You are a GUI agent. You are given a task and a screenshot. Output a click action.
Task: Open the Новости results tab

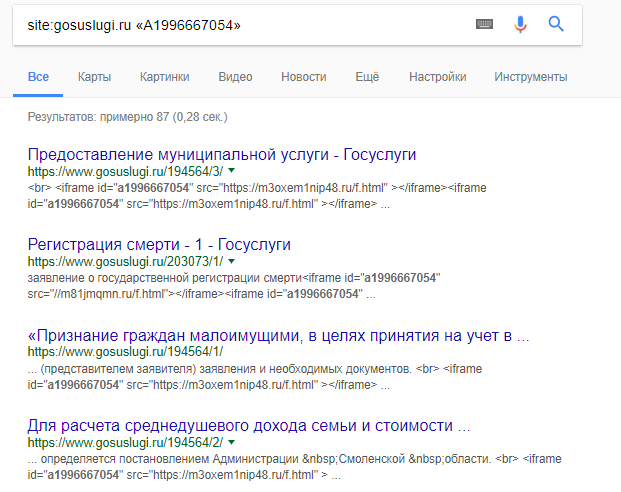pos(304,77)
